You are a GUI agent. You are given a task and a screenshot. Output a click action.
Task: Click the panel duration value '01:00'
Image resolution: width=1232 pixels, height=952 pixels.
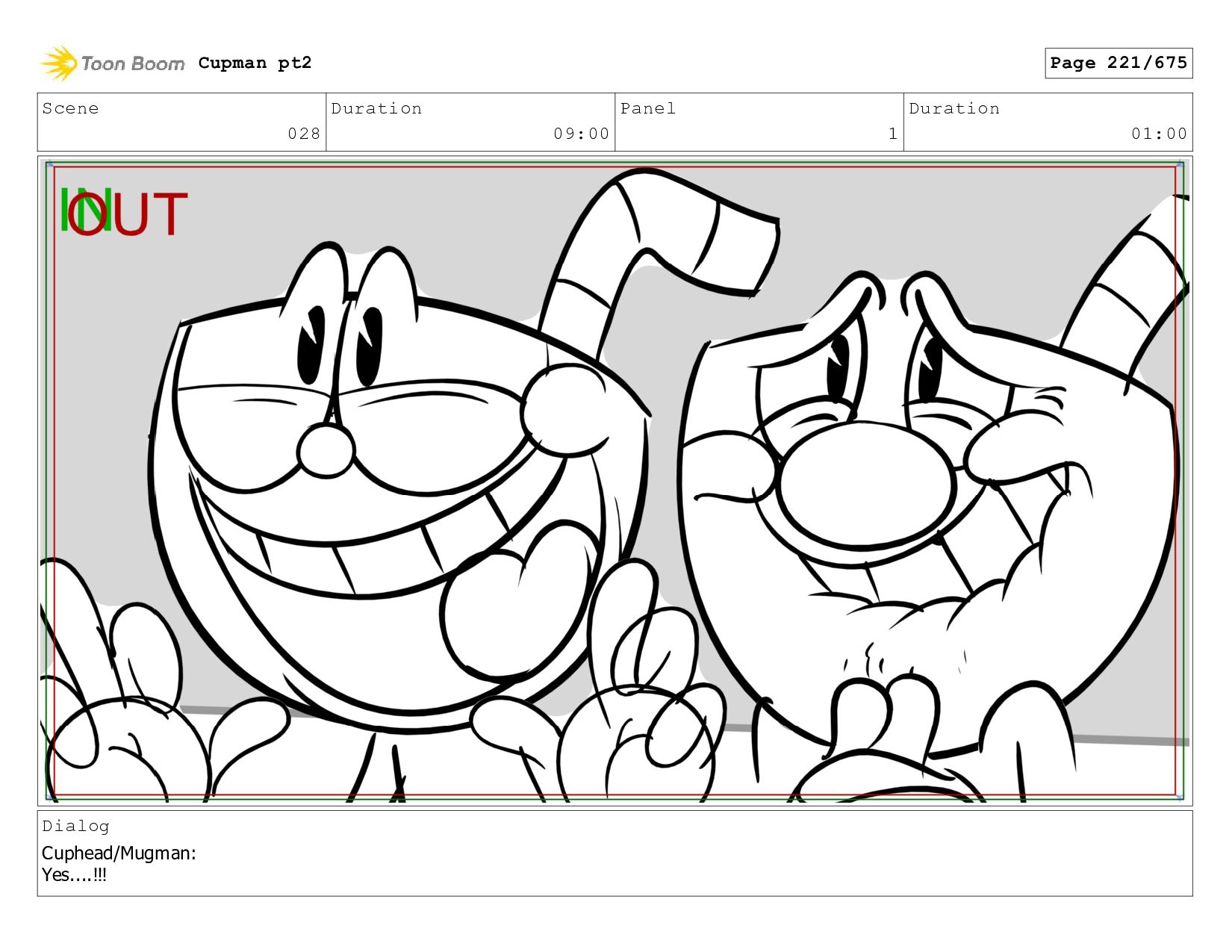1159,134
